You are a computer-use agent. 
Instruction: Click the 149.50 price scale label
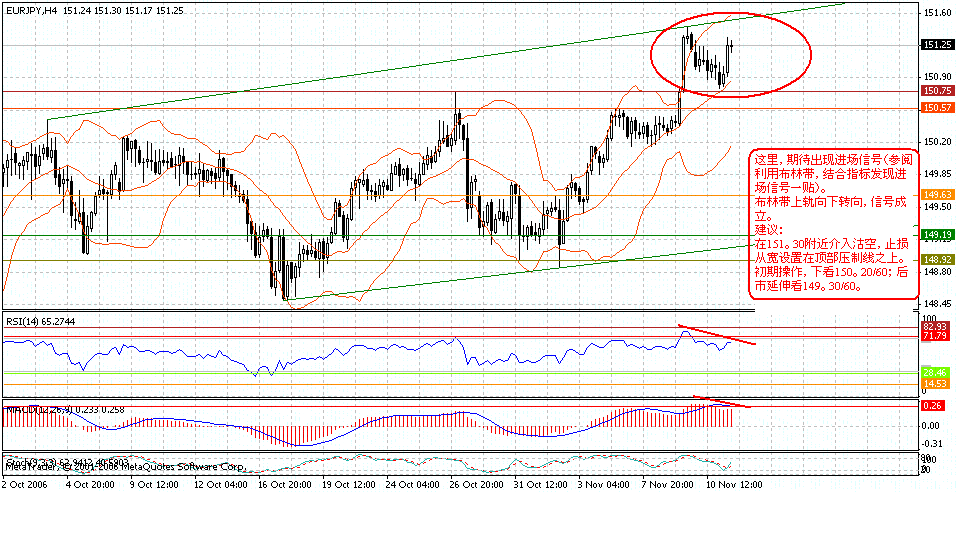938,207
